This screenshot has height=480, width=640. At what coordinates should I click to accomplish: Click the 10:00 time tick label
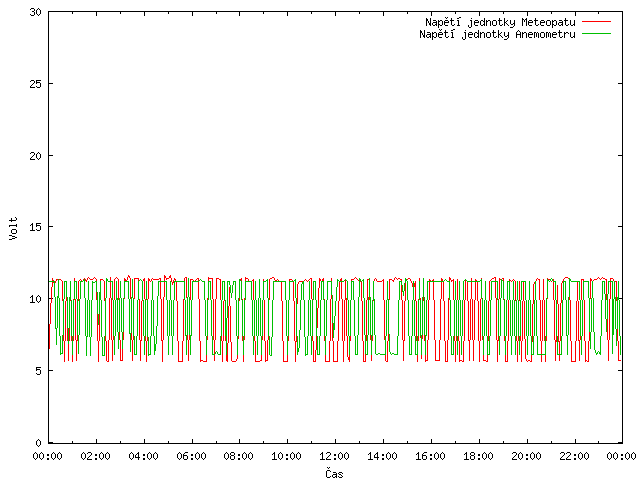pyautogui.click(x=287, y=456)
